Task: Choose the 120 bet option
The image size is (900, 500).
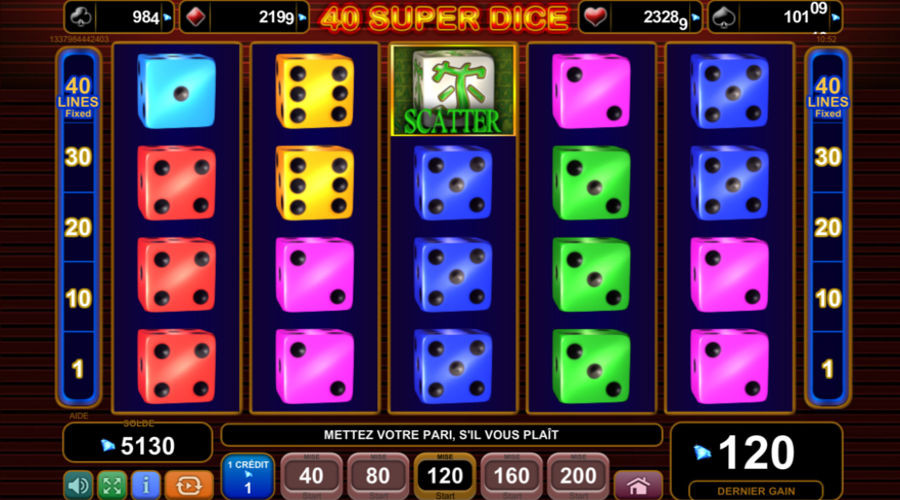Action: [x=445, y=476]
